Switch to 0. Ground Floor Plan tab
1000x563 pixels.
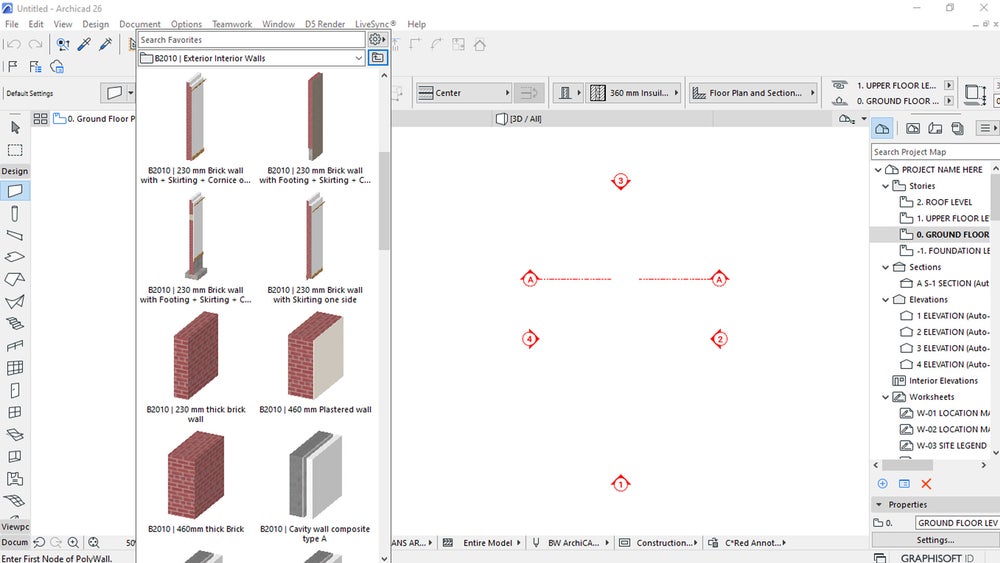94,119
